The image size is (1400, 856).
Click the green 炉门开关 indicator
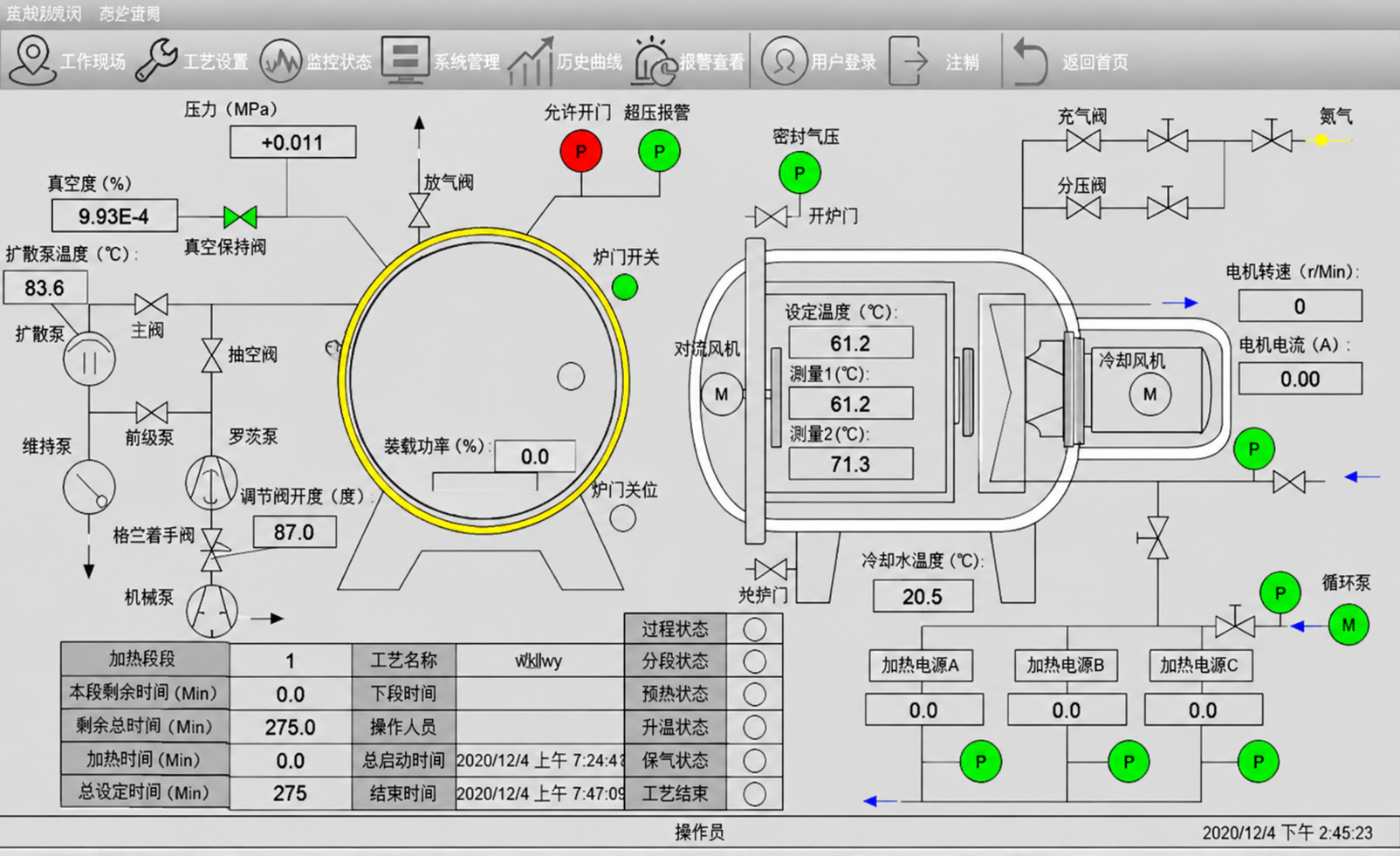[625, 287]
